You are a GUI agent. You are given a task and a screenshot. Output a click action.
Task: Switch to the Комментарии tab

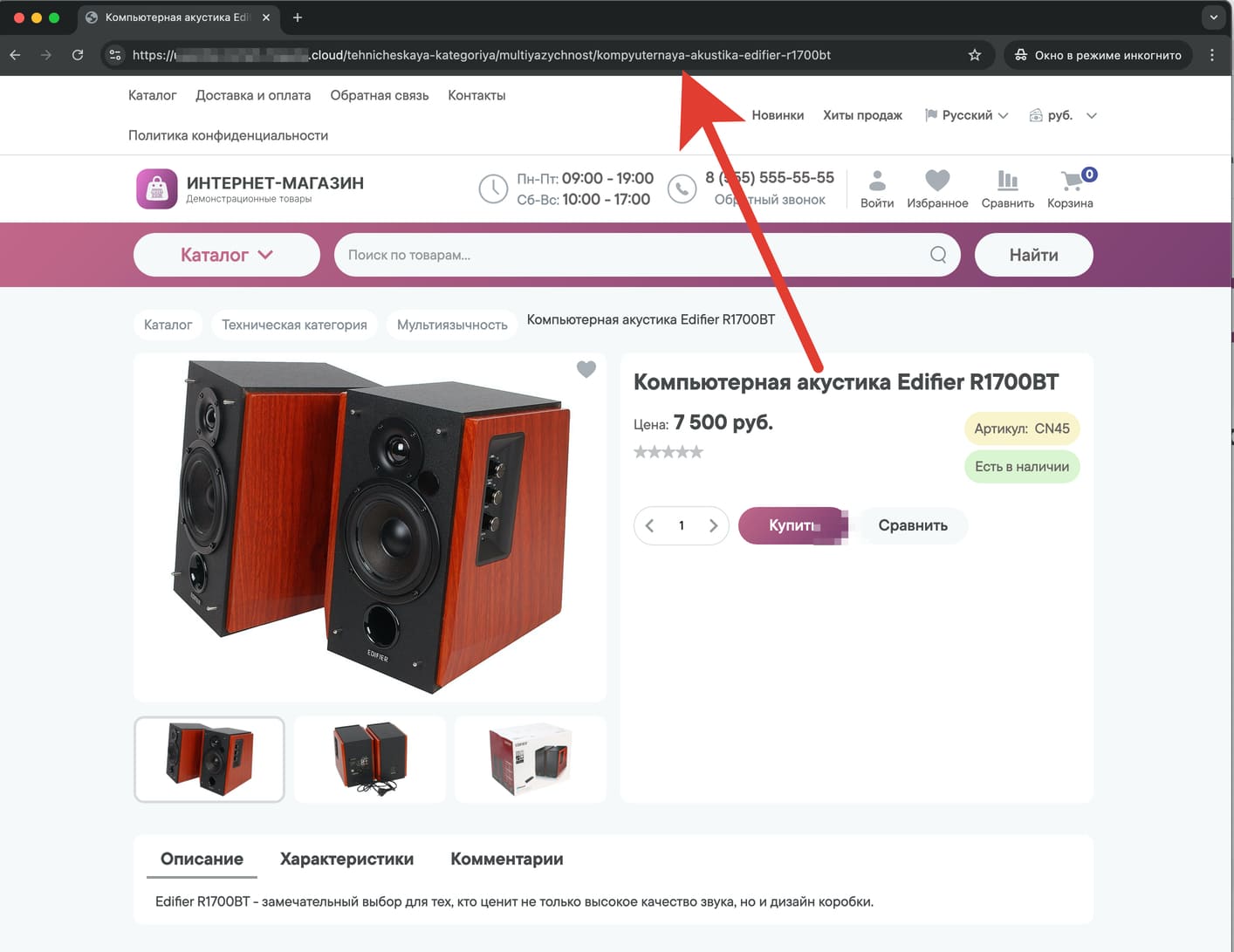pos(506,859)
